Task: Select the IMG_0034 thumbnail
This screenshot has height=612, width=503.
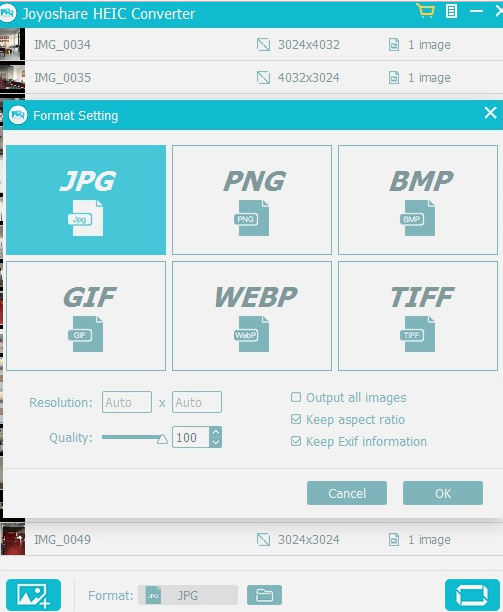Action: 12,44
